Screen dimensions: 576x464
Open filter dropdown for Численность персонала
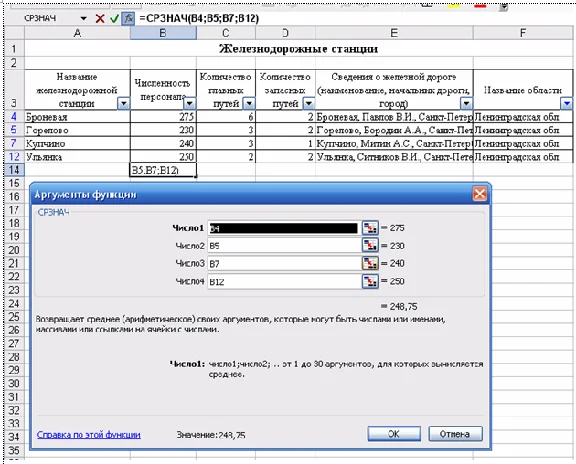[x=190, y=104]
